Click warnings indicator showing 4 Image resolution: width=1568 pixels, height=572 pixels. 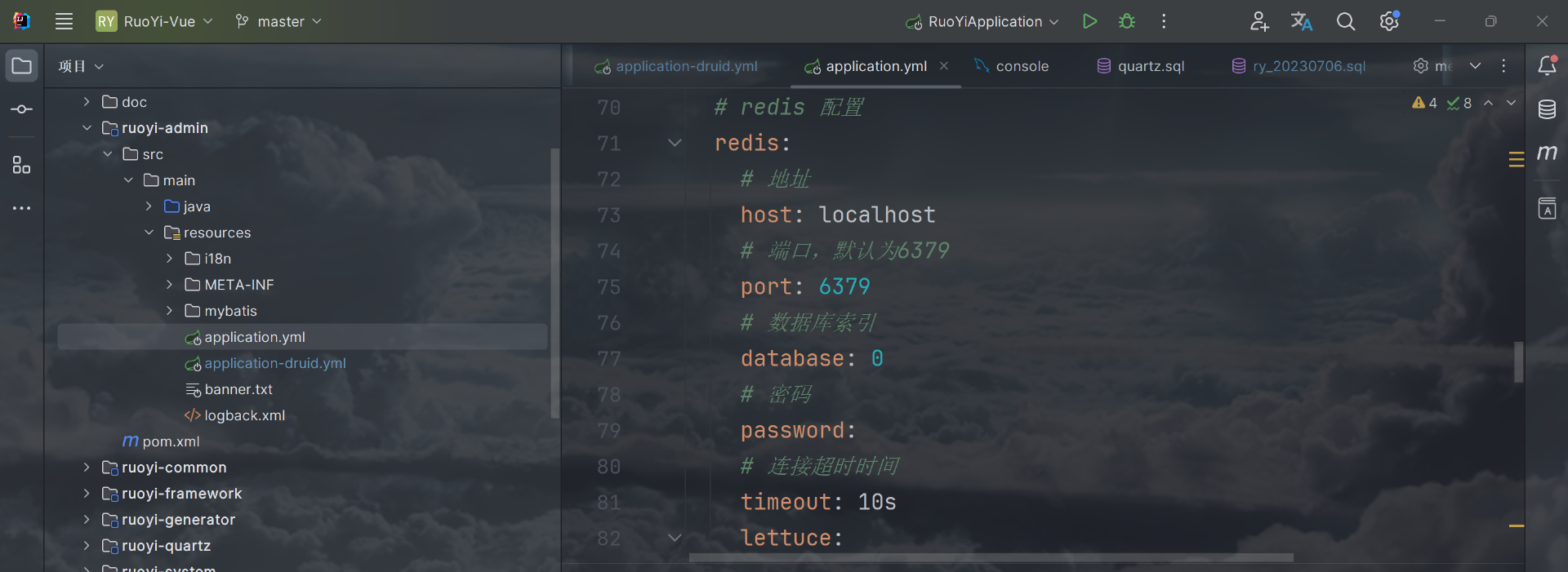pos(1424,103)
